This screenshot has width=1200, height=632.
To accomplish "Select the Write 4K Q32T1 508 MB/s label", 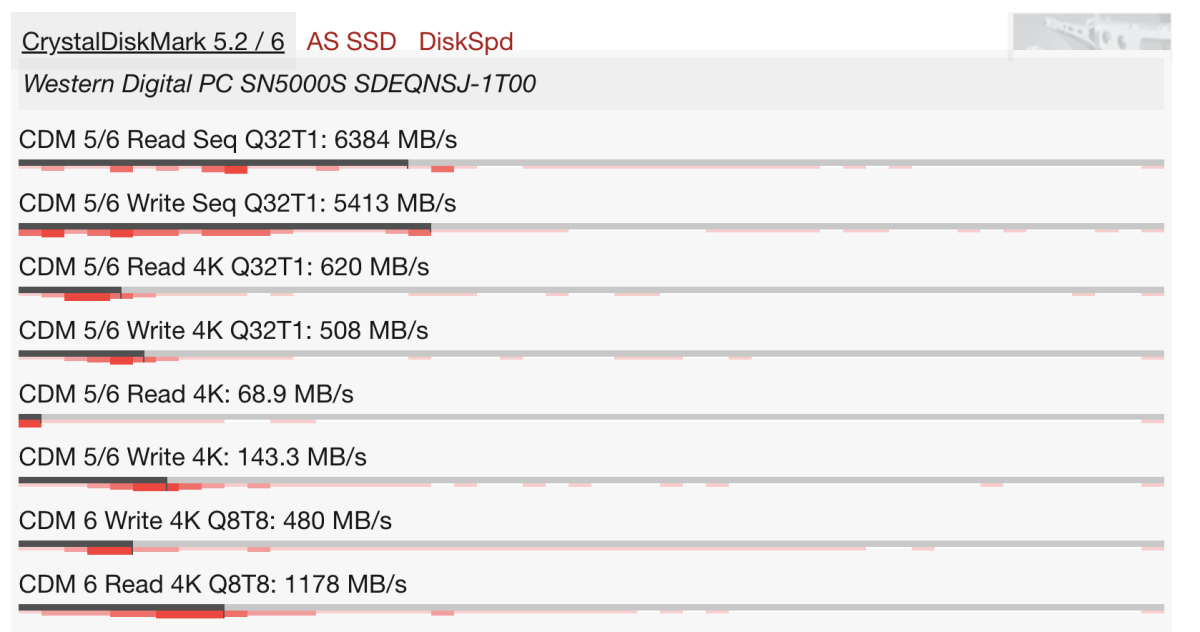I will coord(224,330).
